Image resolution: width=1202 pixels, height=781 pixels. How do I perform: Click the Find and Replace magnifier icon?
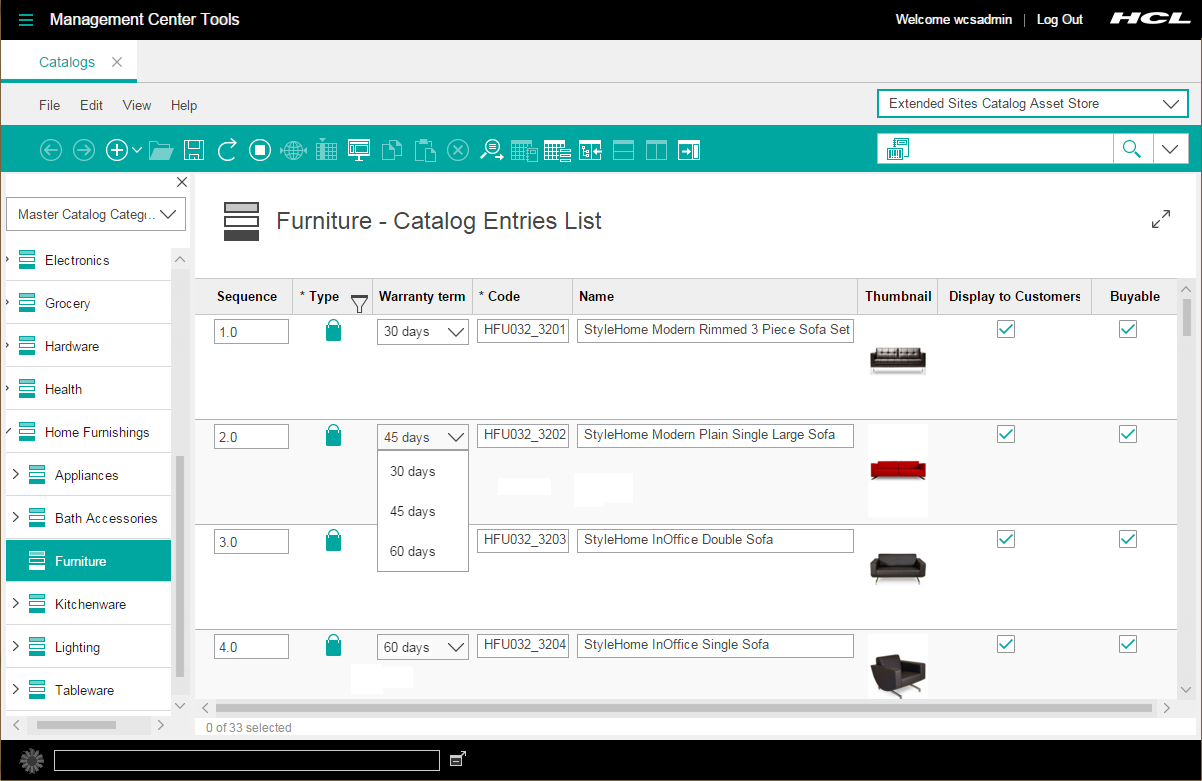click(x=491, y=150)
